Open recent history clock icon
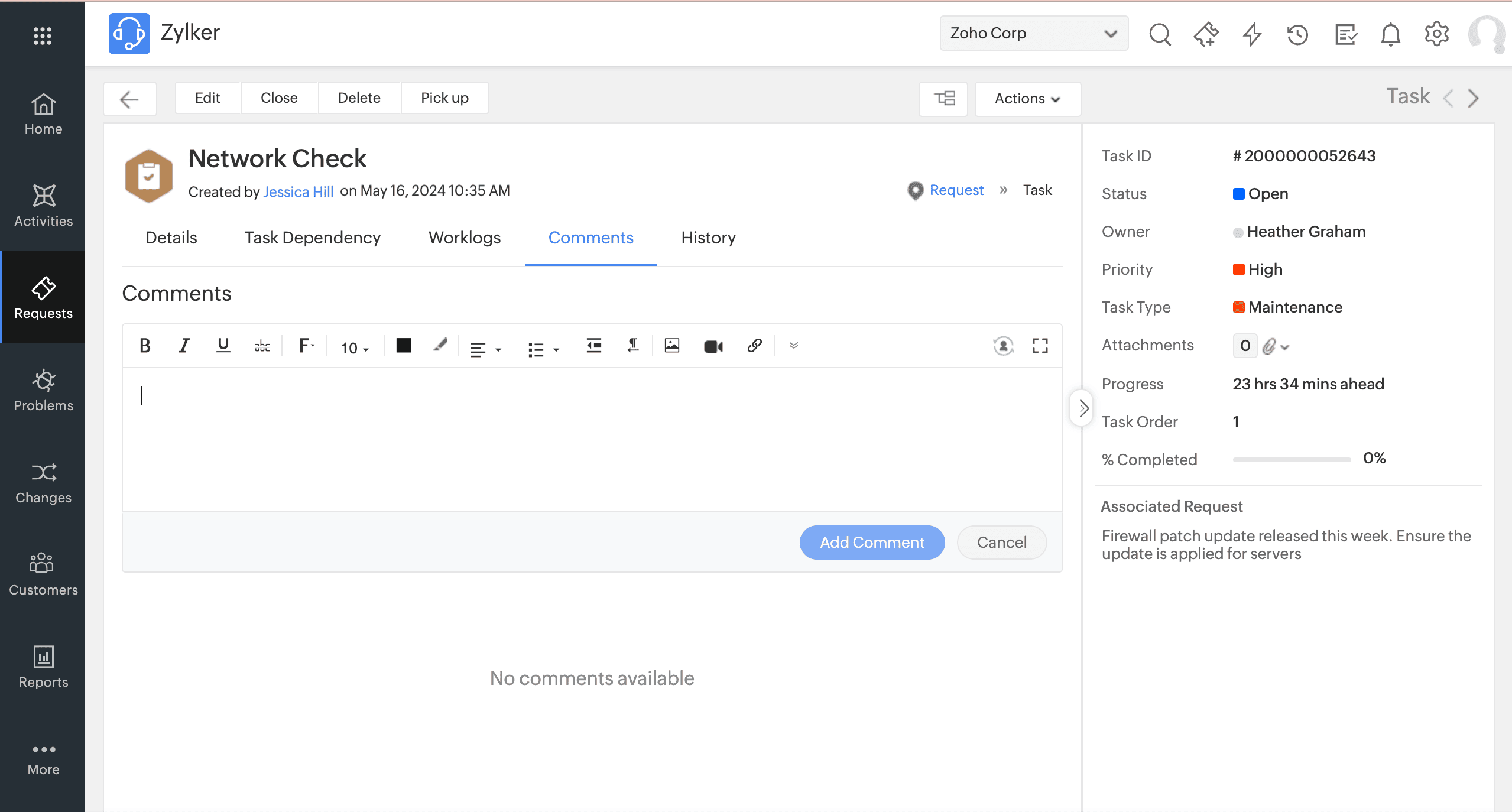 tap(1297, 34)
